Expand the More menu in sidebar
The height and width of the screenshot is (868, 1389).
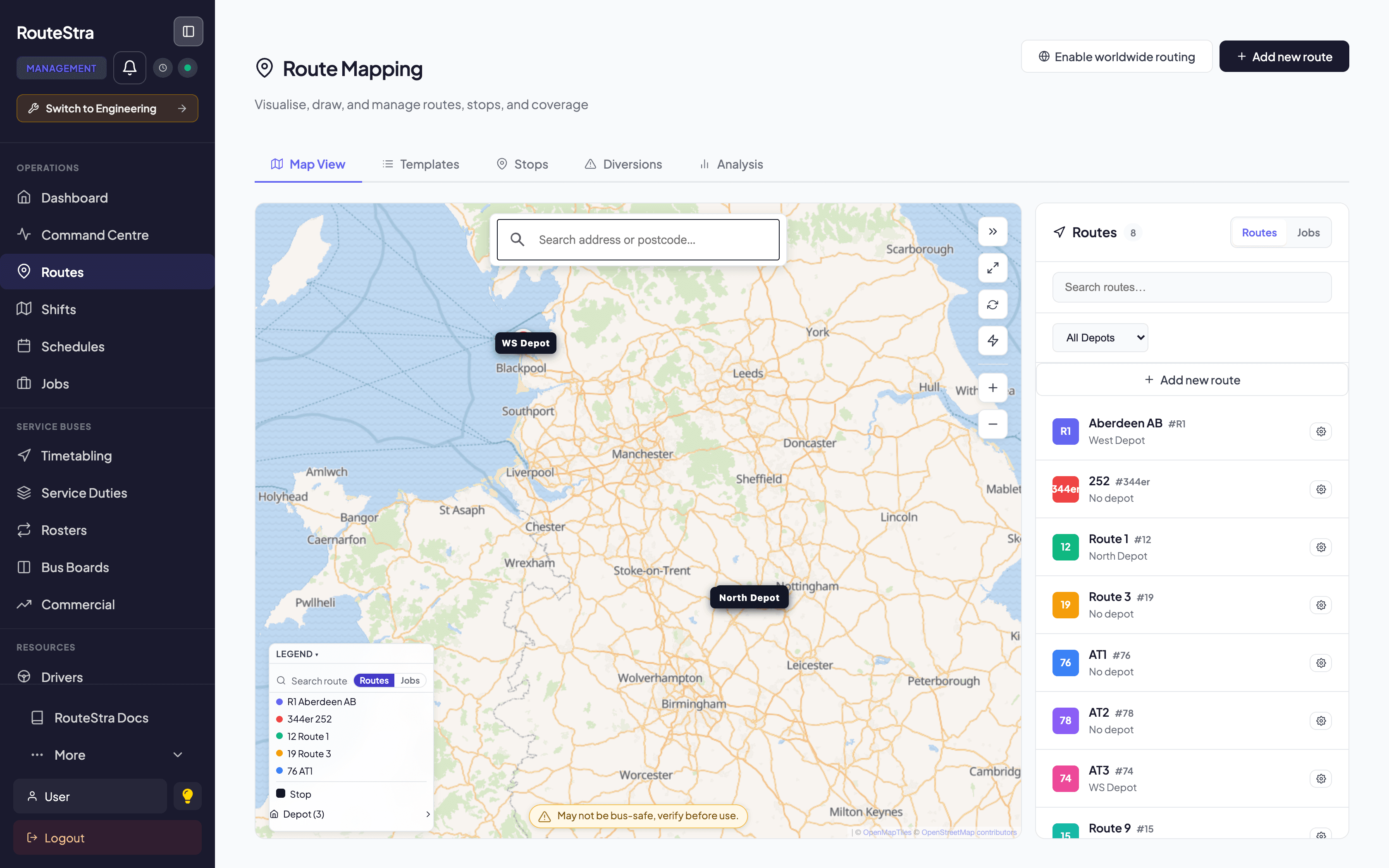point(107,755)
